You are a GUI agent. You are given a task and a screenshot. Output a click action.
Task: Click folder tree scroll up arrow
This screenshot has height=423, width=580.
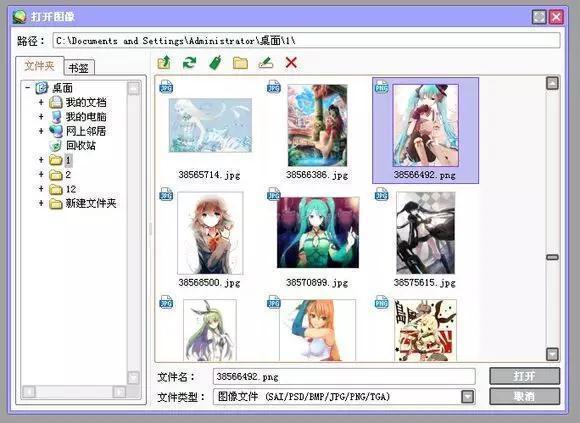pos(134,88)
